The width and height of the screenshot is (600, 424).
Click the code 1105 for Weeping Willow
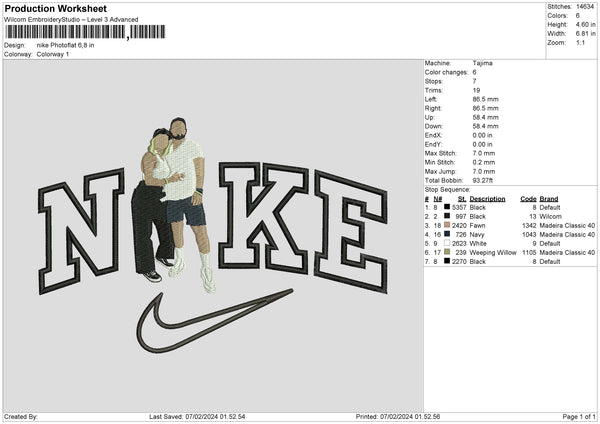pos(529,253)
